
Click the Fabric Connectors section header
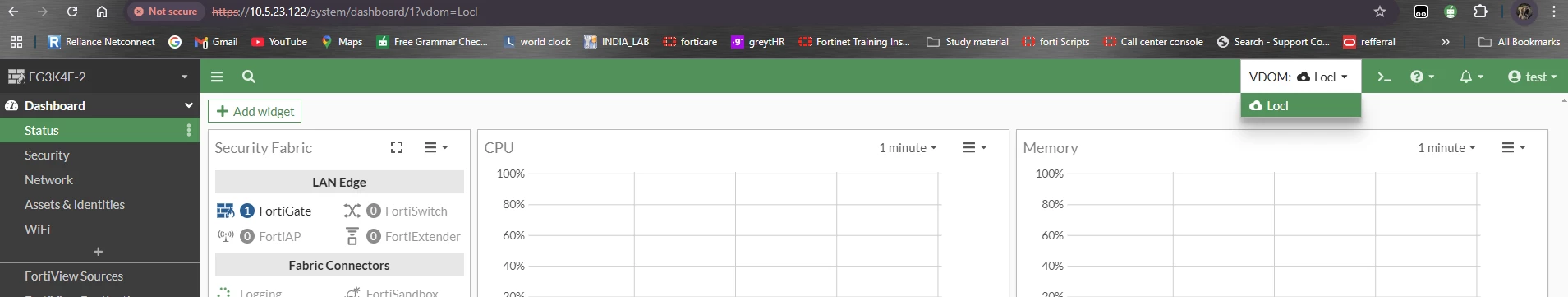pyautogui.click(x=339, y=265)
